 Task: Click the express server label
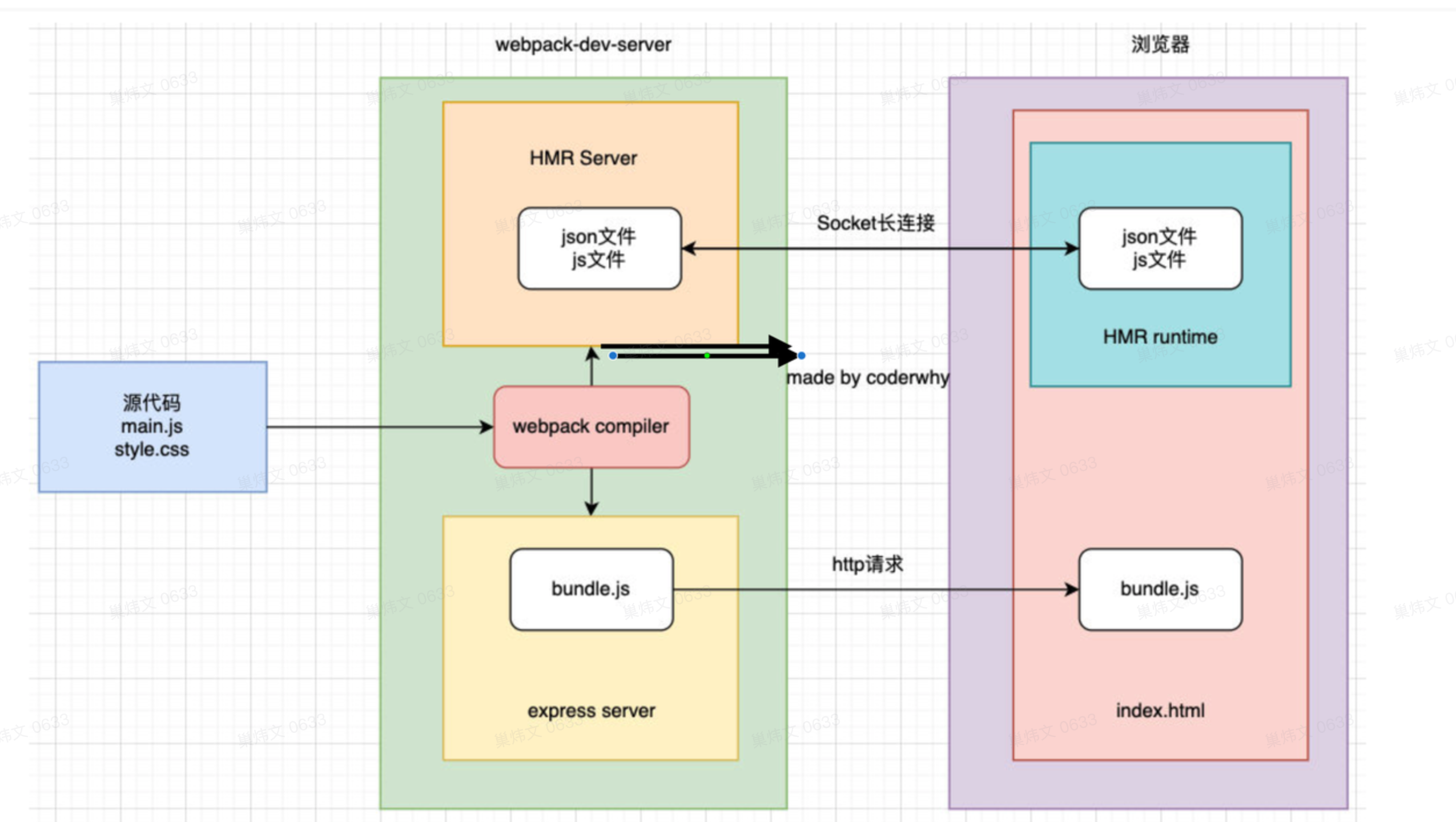pyautogui.click(x=591, y=711)
